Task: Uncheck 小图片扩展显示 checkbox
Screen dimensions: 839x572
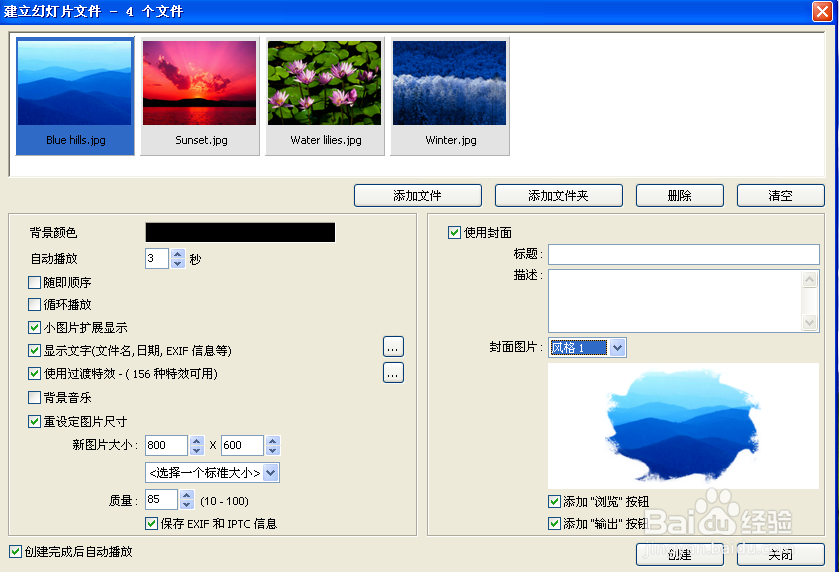Action: coord(34,327)
